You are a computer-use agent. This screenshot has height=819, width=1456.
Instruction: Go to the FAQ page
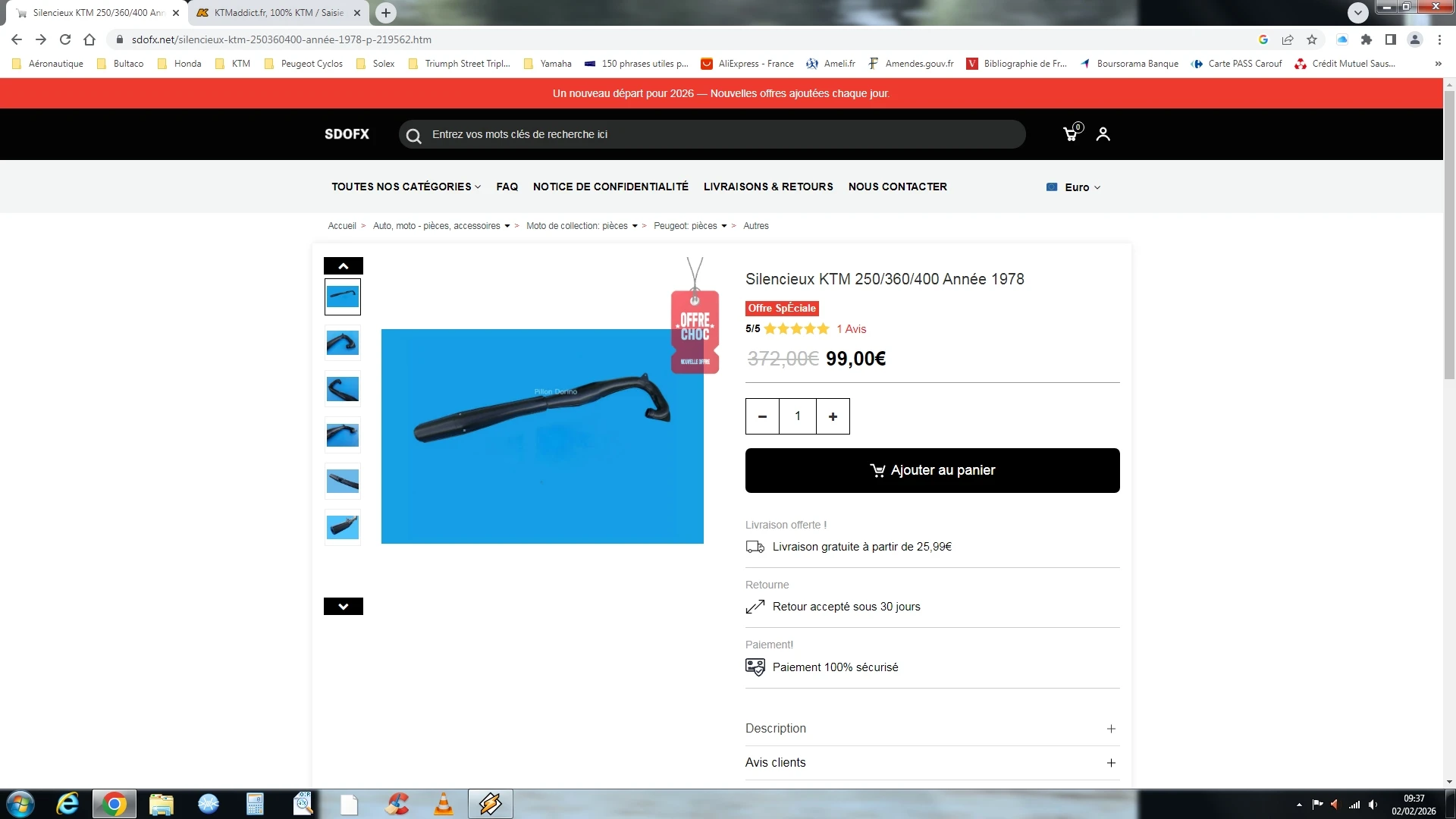(507, 187)
